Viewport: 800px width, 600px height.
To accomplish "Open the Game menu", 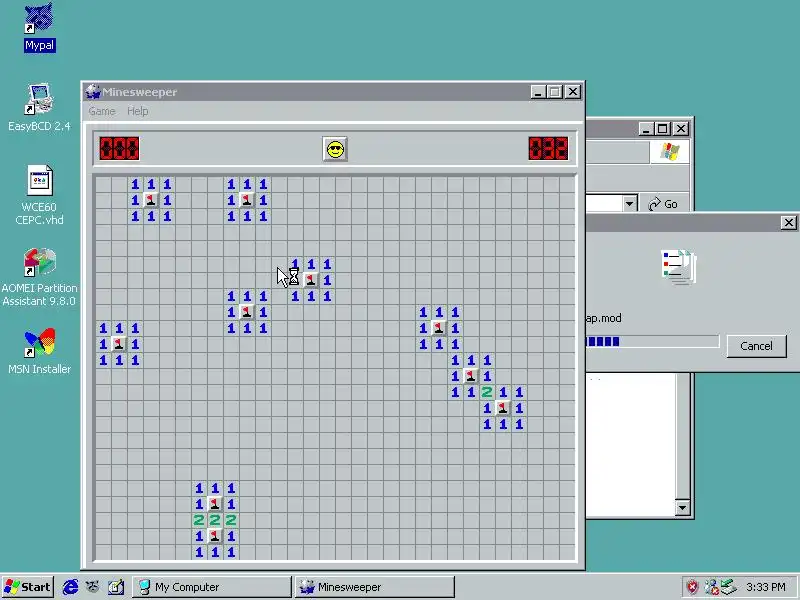I will [x=102, y=111].
